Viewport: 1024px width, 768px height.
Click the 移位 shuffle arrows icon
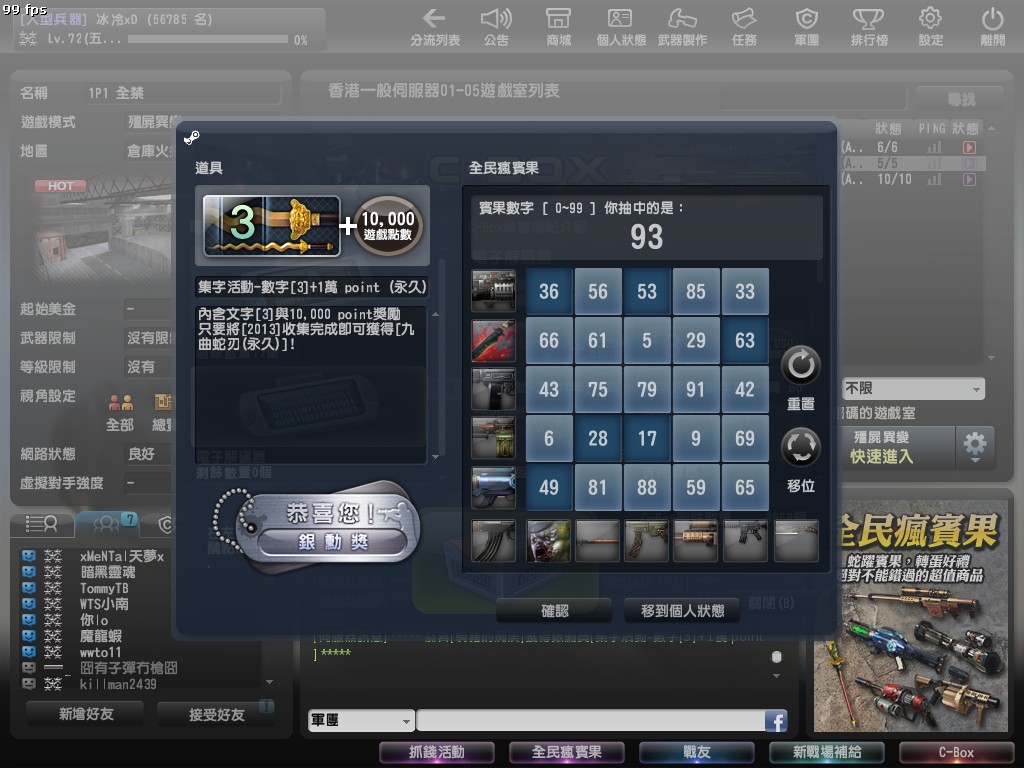[801, 447]
